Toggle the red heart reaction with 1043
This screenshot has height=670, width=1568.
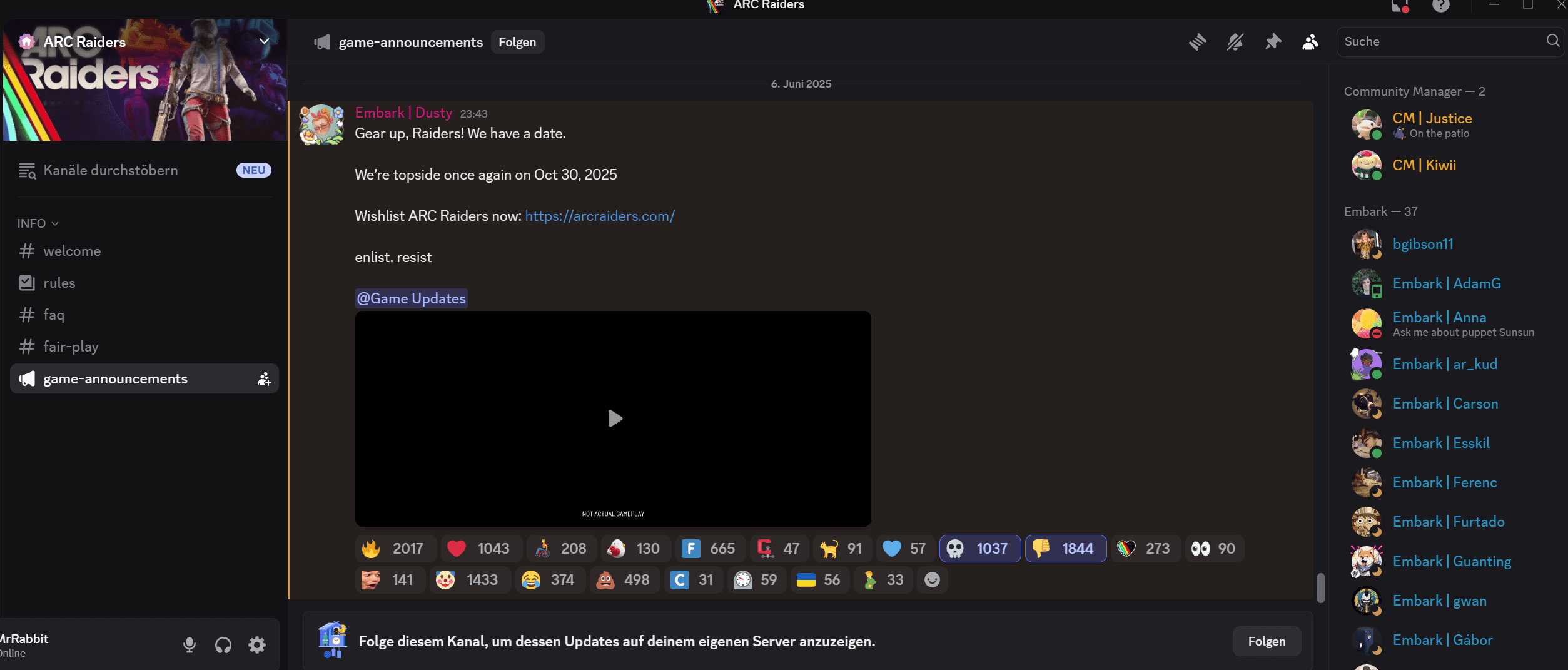(482, 549)
